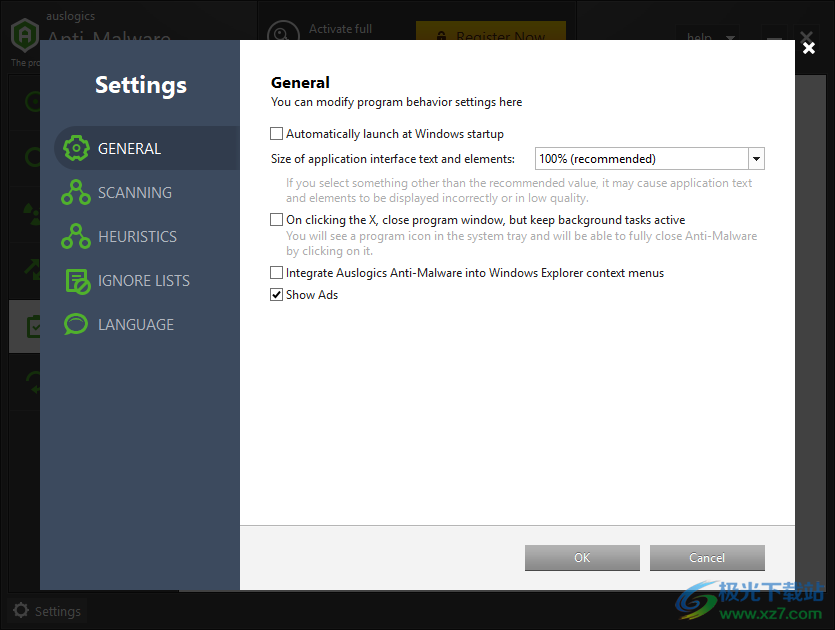The width and height of the screenshot is (835, 630).
Task: Open the help dropdown in title bar
Action: (708, 37)
